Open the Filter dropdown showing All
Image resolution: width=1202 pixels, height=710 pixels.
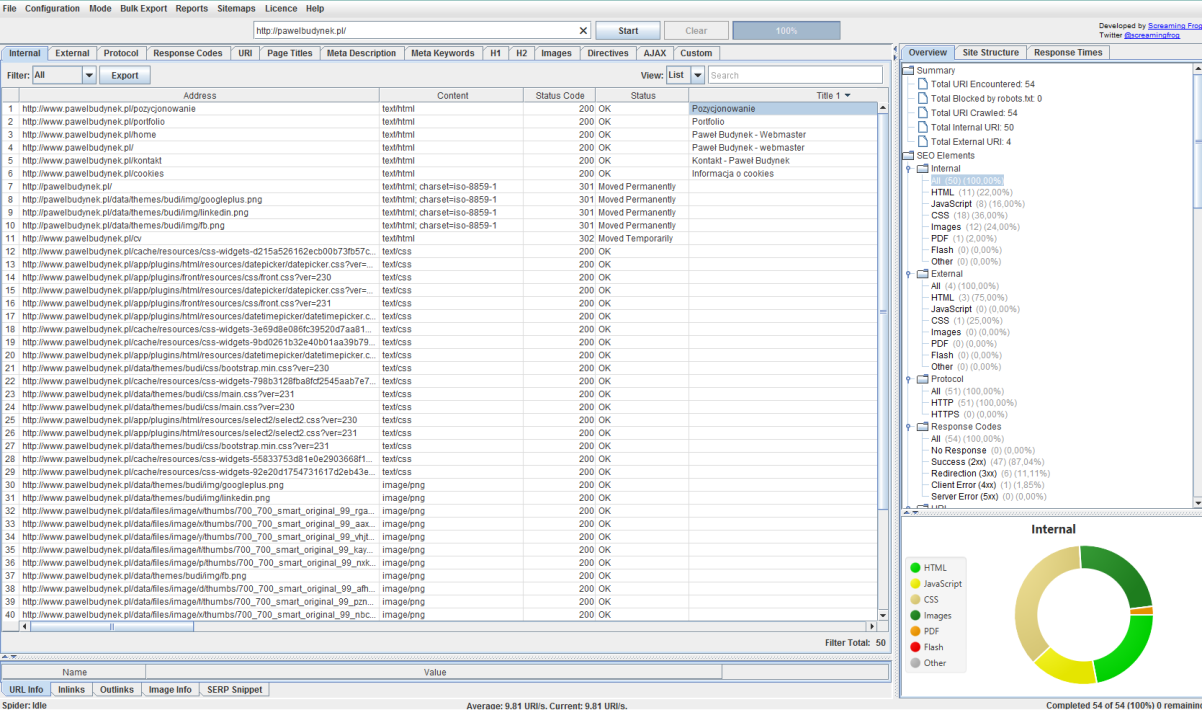tap(64, 75)
